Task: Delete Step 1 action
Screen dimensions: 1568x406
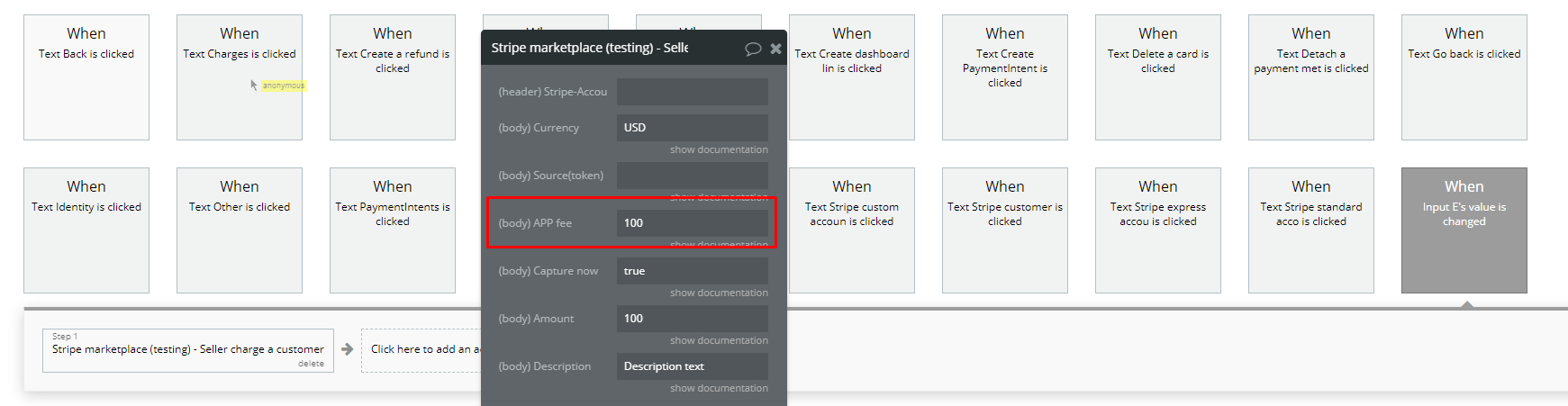Action: (312, 364)
